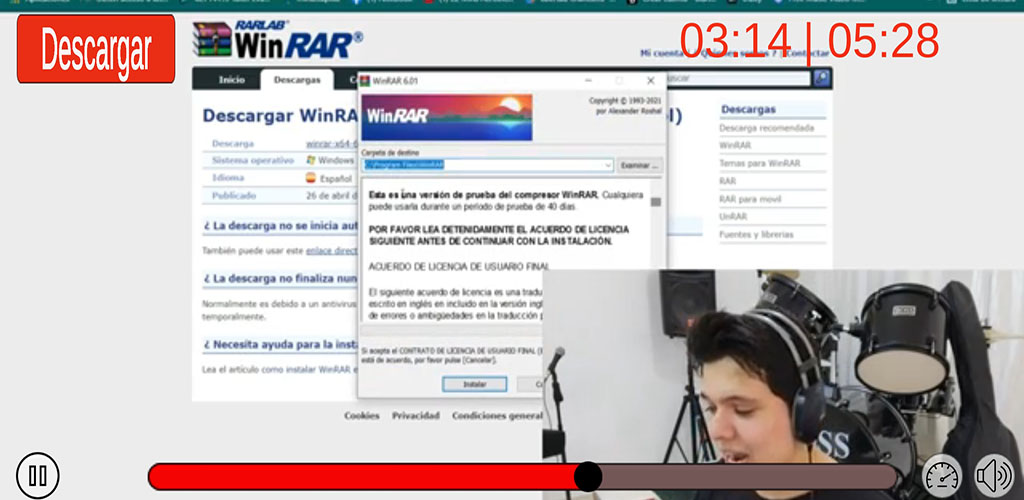Click the Windows logo icon in Sistema operativo row
The image size is (1024, 500).
coord(311,160)
